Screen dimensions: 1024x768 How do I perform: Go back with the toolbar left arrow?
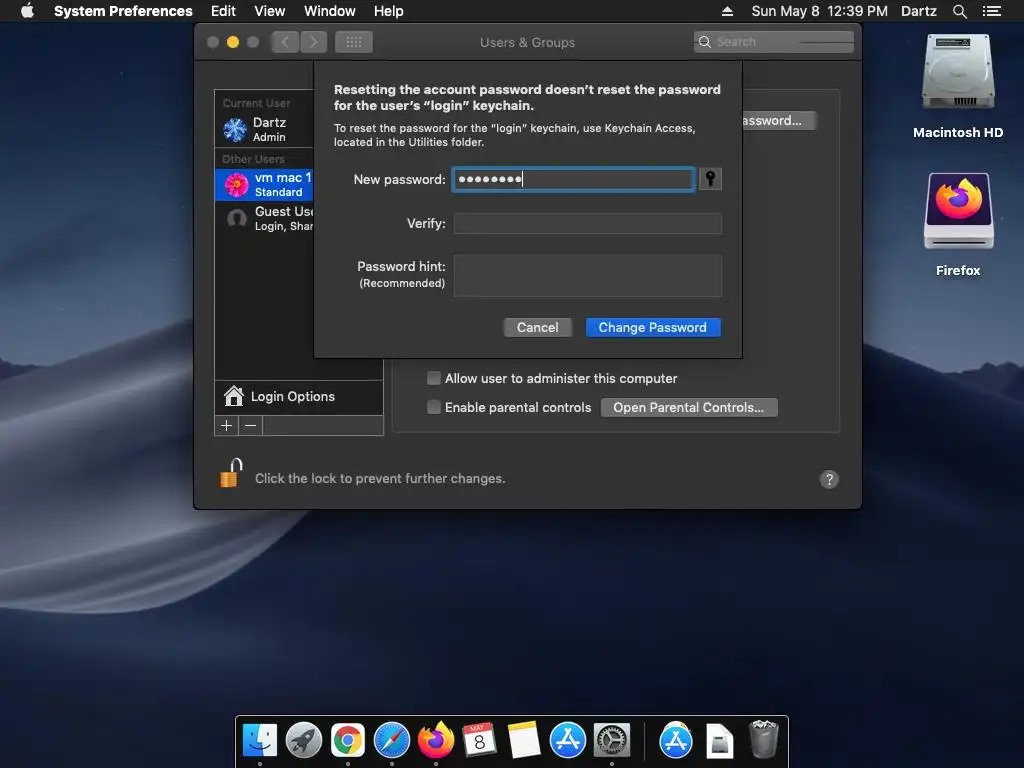[285, 42]
